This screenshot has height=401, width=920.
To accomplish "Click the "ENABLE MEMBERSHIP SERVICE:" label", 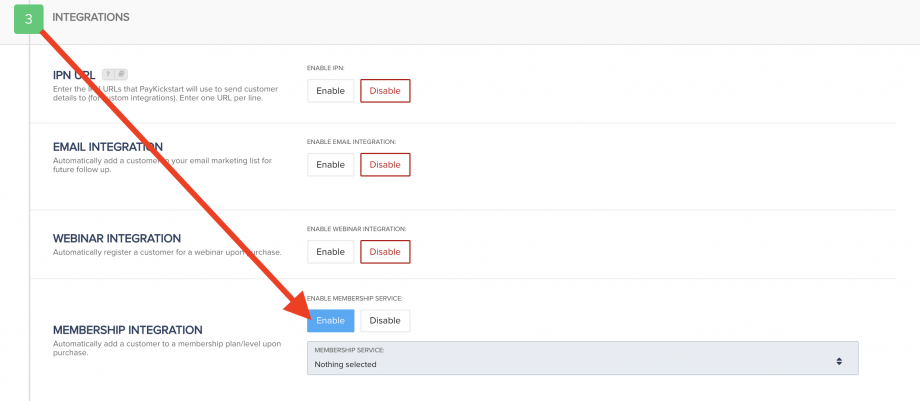I will 354,298.
